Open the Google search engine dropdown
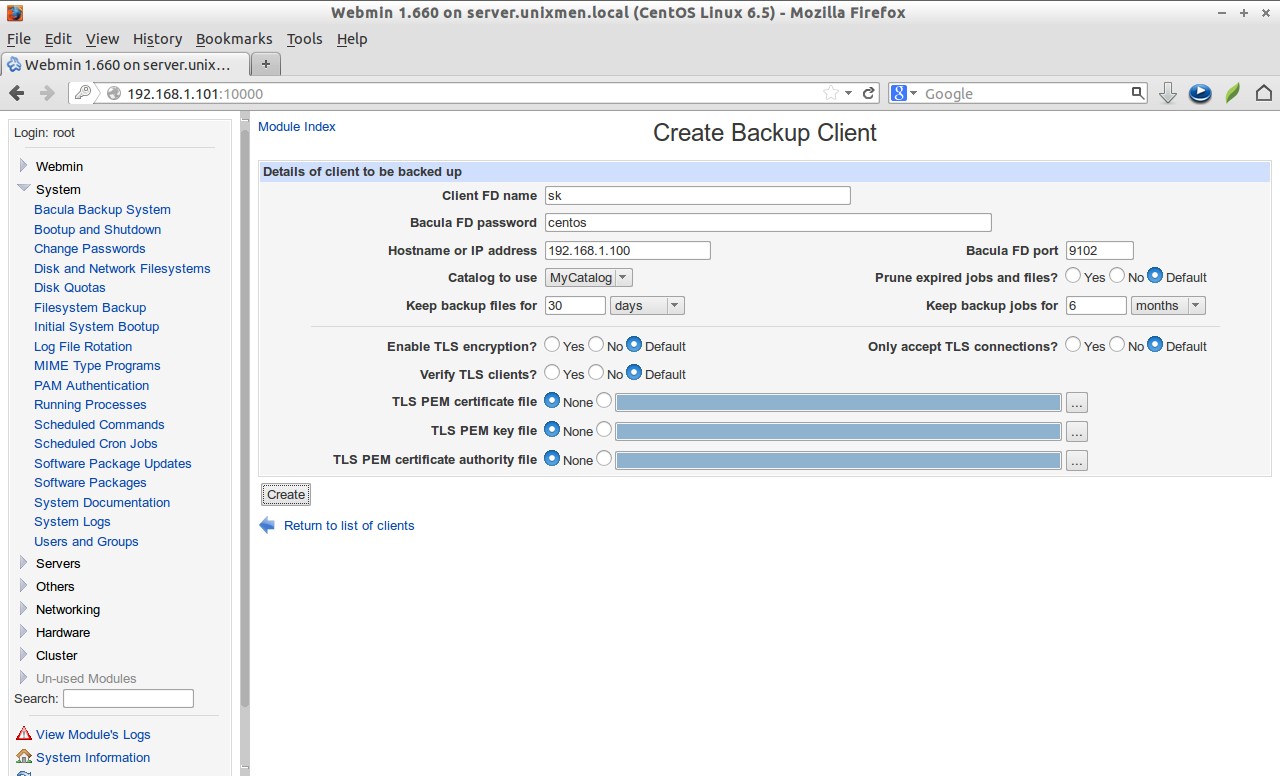The image size is (1280, 776). coord(904,93)
